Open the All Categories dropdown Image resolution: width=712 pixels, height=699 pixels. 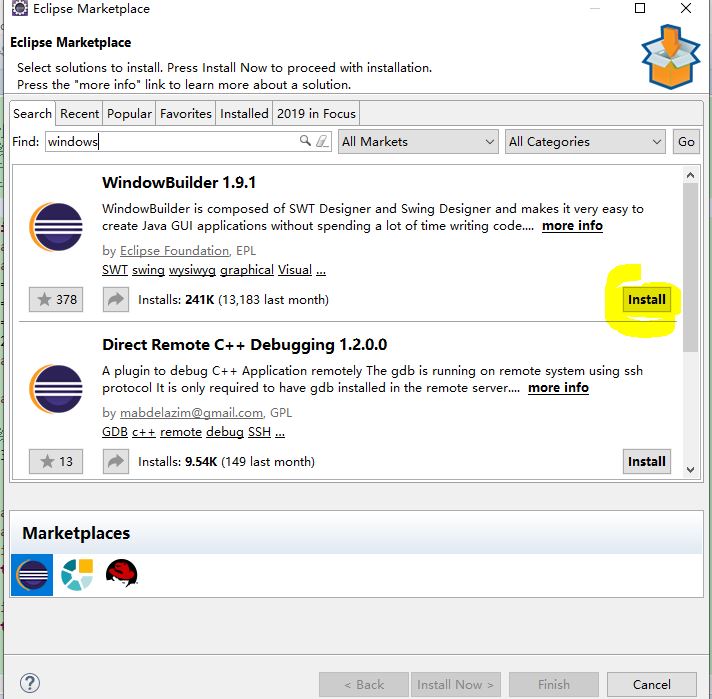pos(585,142)
